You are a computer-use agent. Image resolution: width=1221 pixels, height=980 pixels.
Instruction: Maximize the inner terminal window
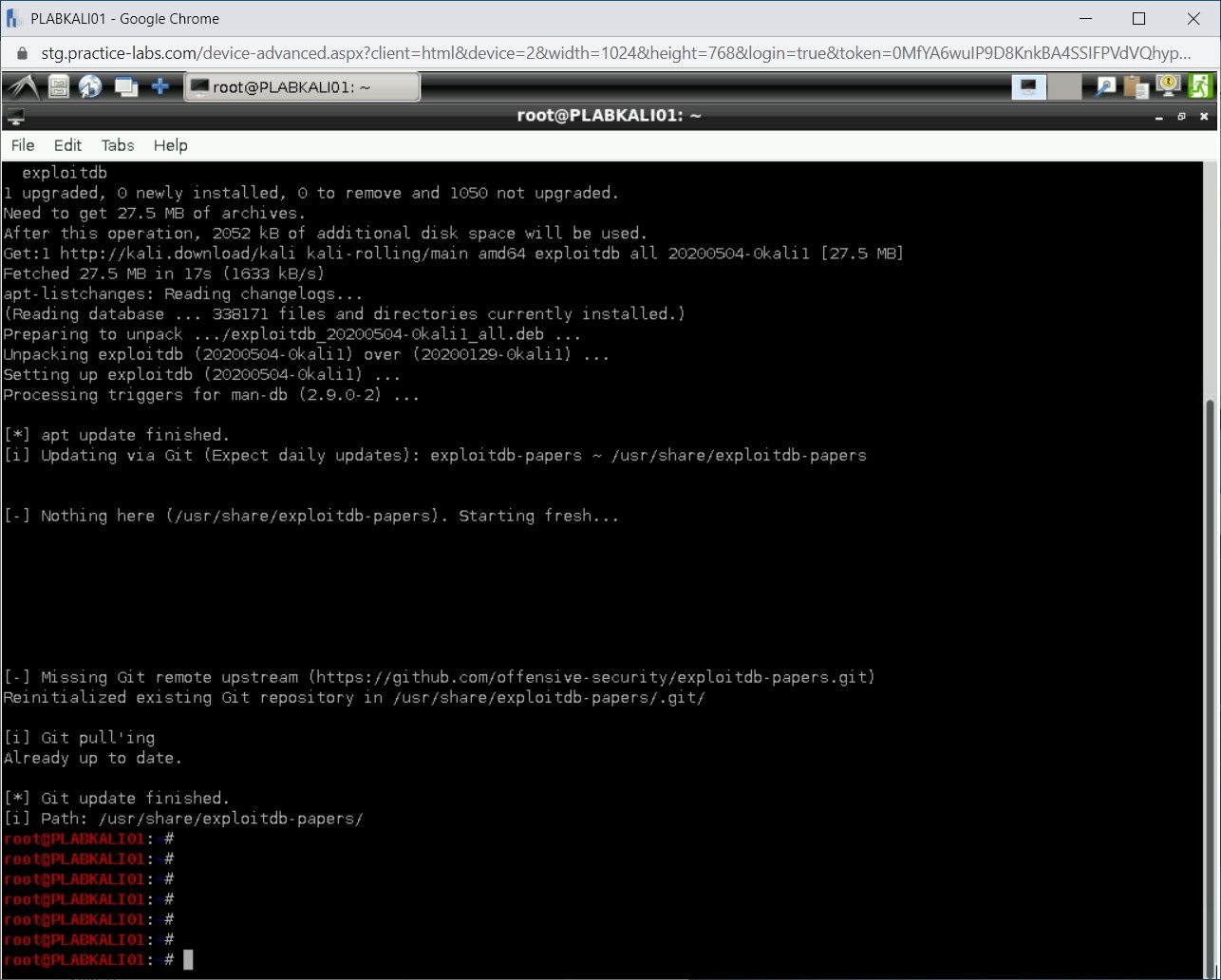click(x=1181, y=117)
